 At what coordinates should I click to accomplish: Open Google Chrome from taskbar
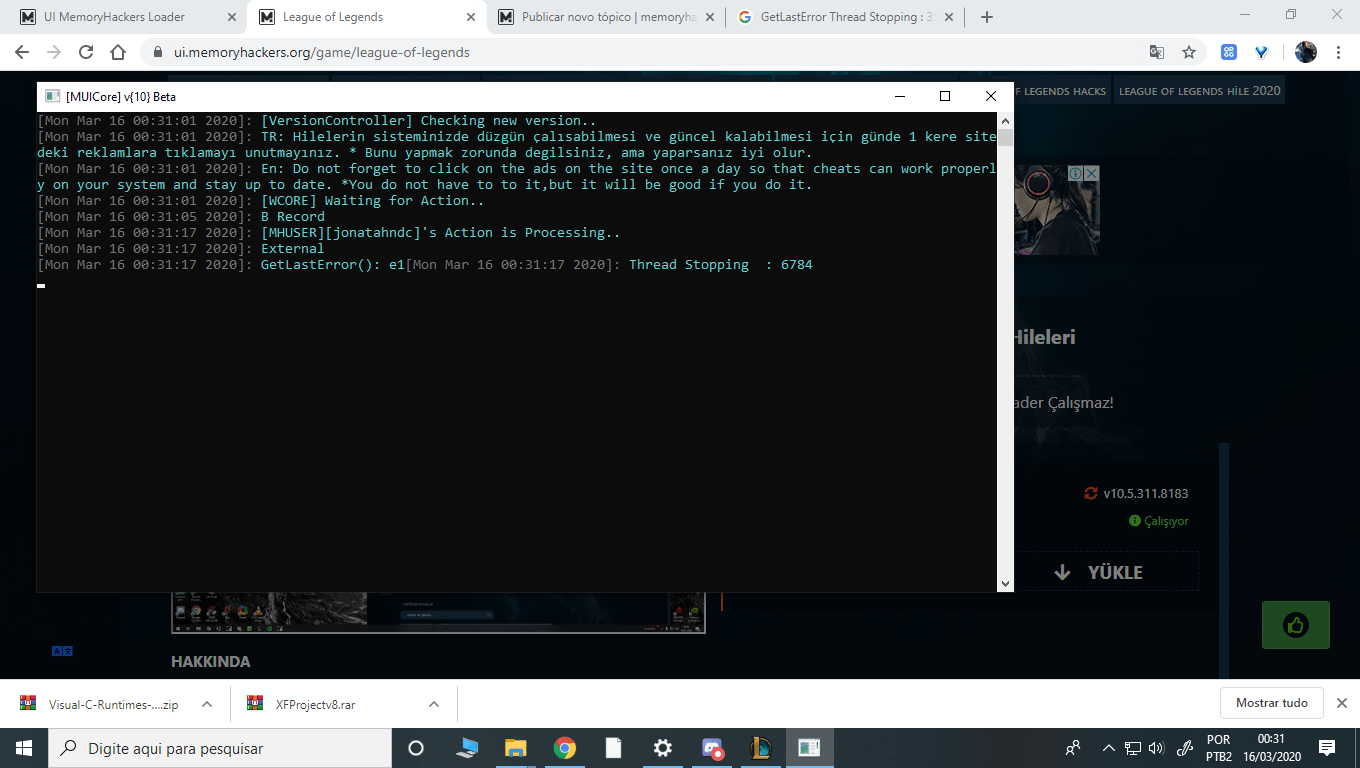[x=565, y=748]
